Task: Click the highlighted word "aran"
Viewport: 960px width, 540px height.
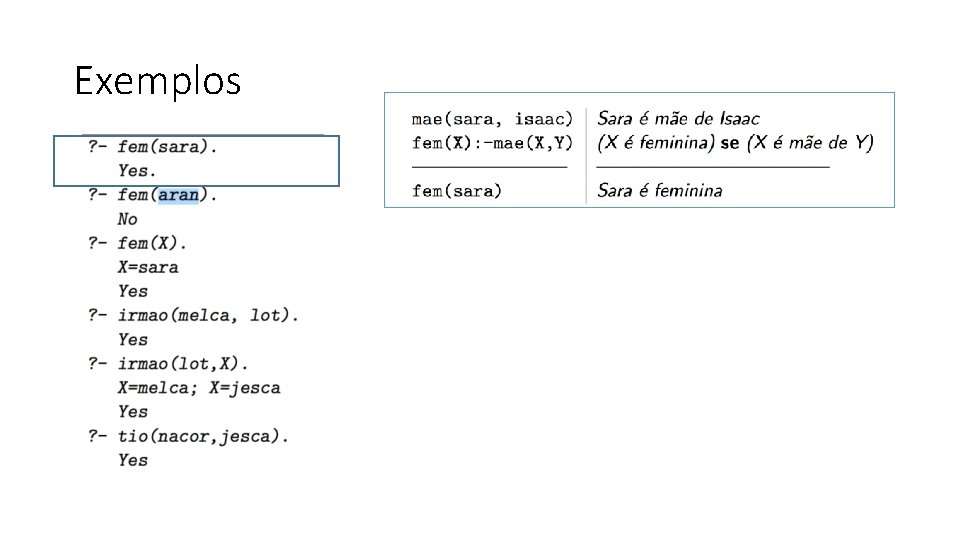Action: point(179,195)
